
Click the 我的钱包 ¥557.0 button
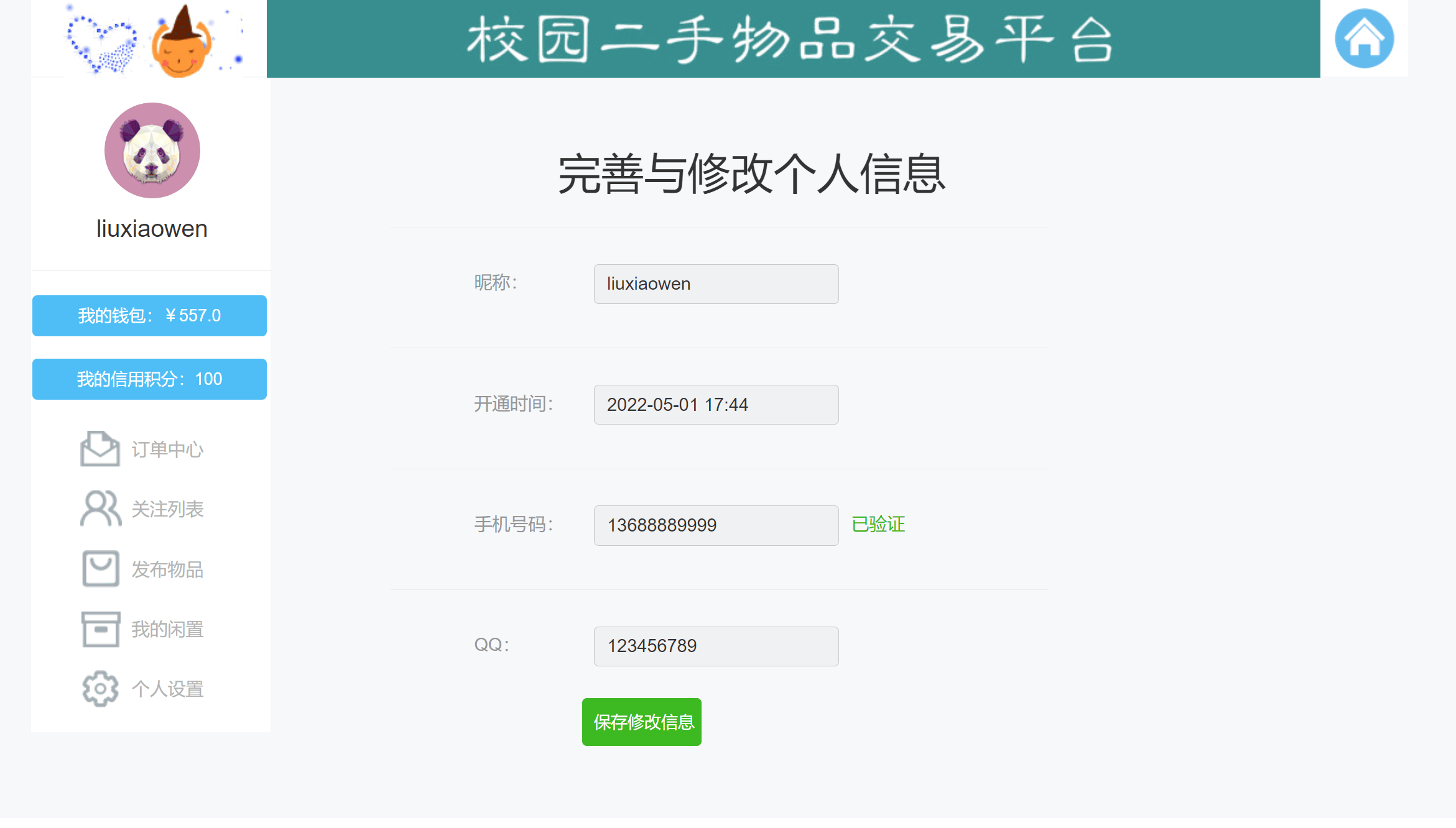tap(149, 316)
